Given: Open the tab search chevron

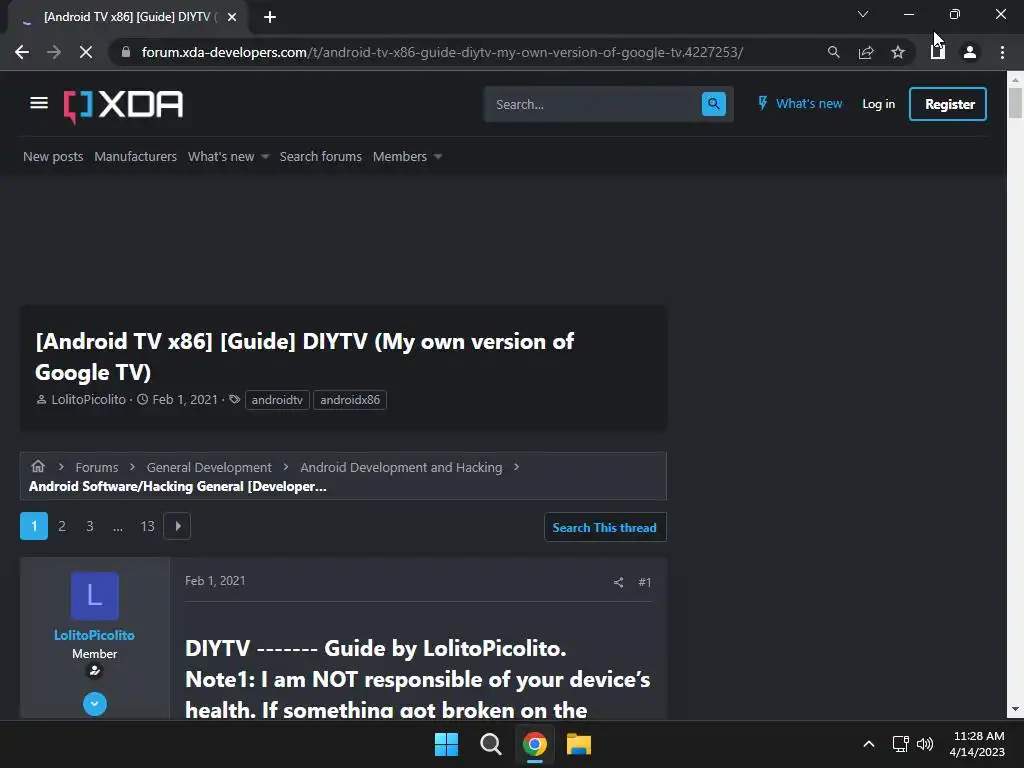Looking at the screenshot, I should pyautogui.click(x=863, y=14).
